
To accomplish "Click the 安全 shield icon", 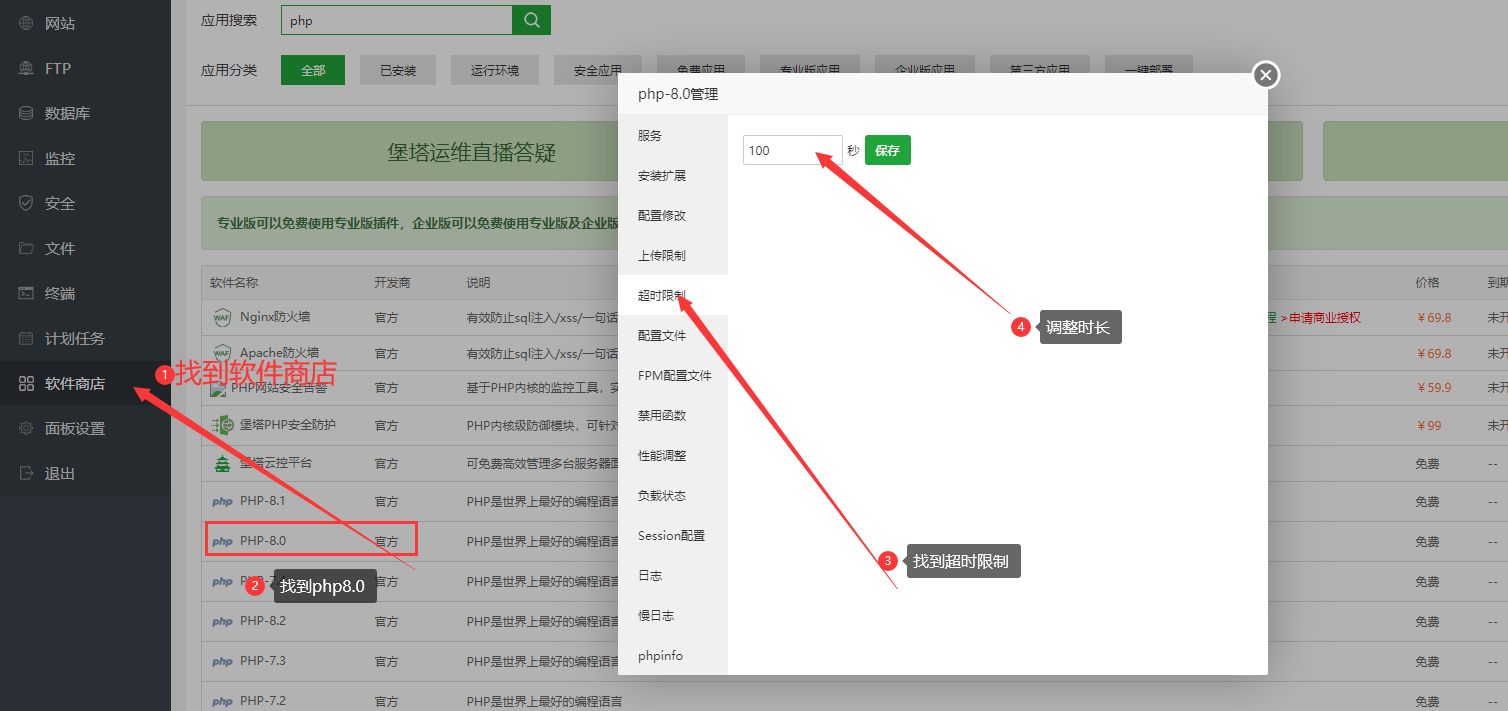I will [x=26, y=203].
